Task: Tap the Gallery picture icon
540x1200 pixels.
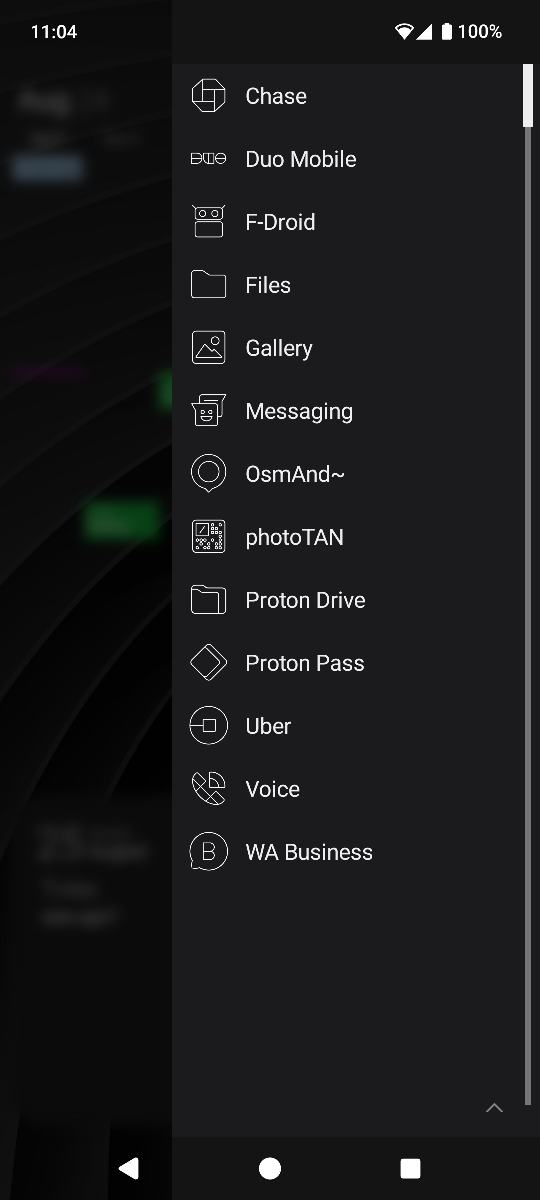Action: point(208,348)
